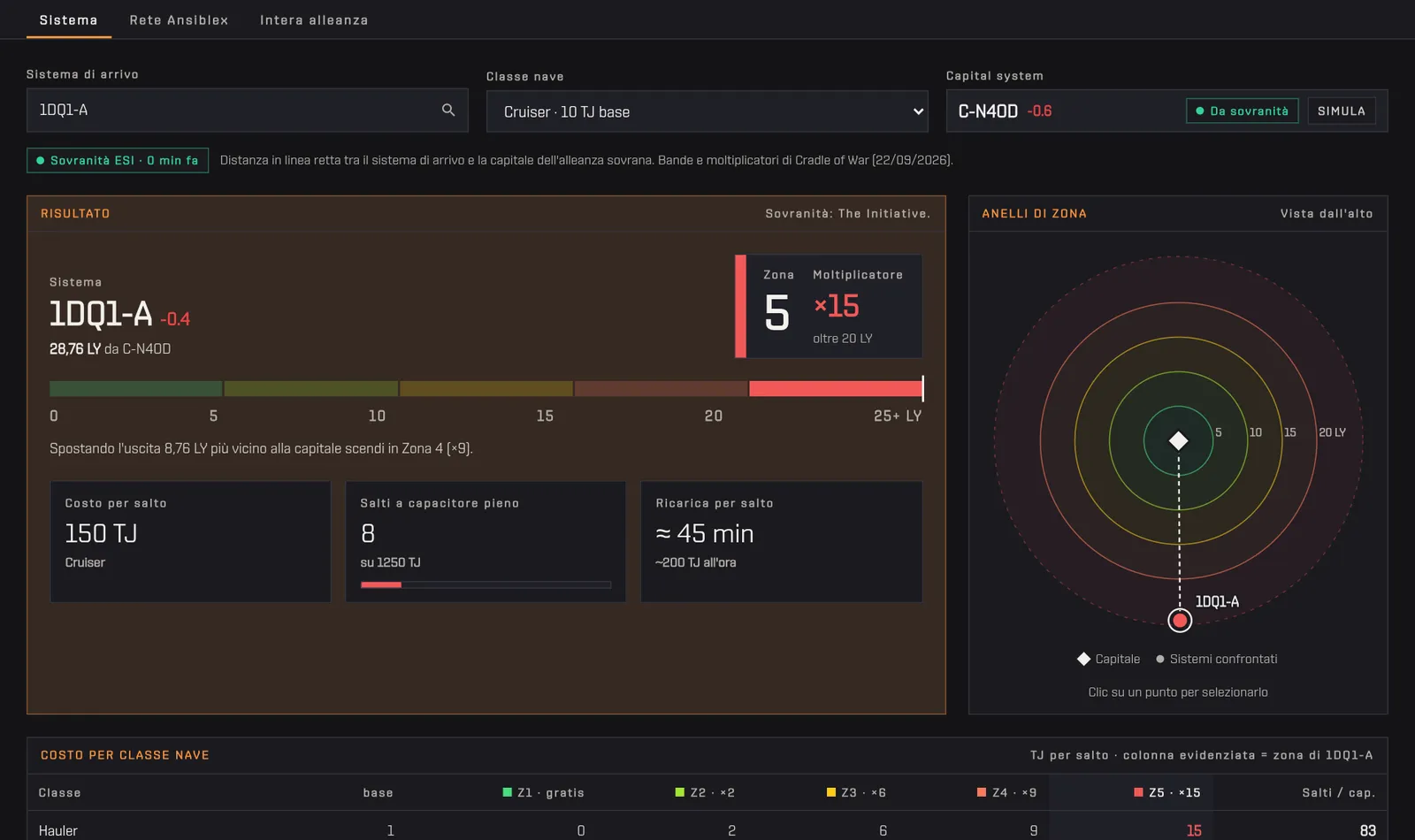Click the SIMULA button
The width and height of the screenshot is (1415, 840).
[x=1341, y=111]
